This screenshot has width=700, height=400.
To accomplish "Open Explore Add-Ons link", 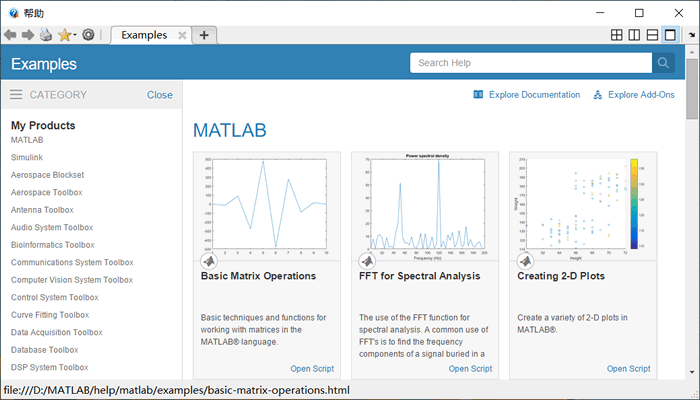I will [641, 95].
